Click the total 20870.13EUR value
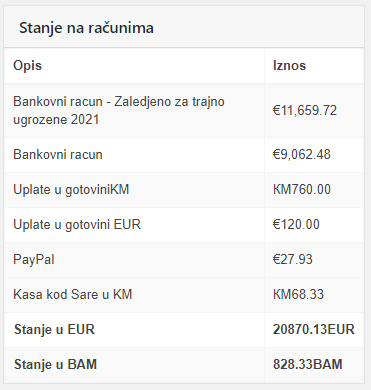The height and width of the screenshot is (390, 371). 314,329
